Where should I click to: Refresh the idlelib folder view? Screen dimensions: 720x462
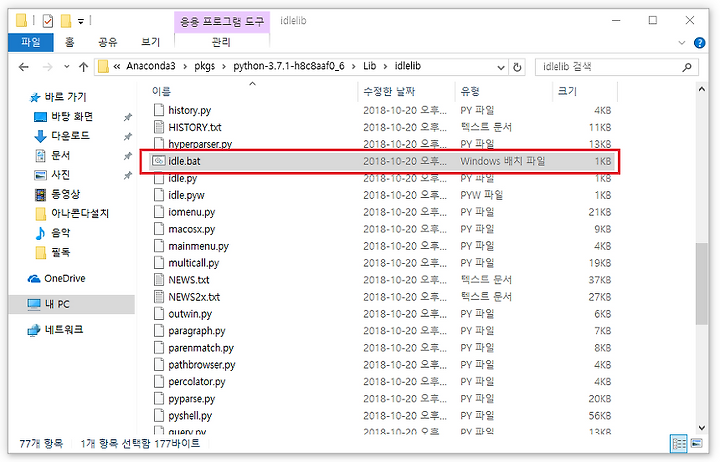click(517, 68)
